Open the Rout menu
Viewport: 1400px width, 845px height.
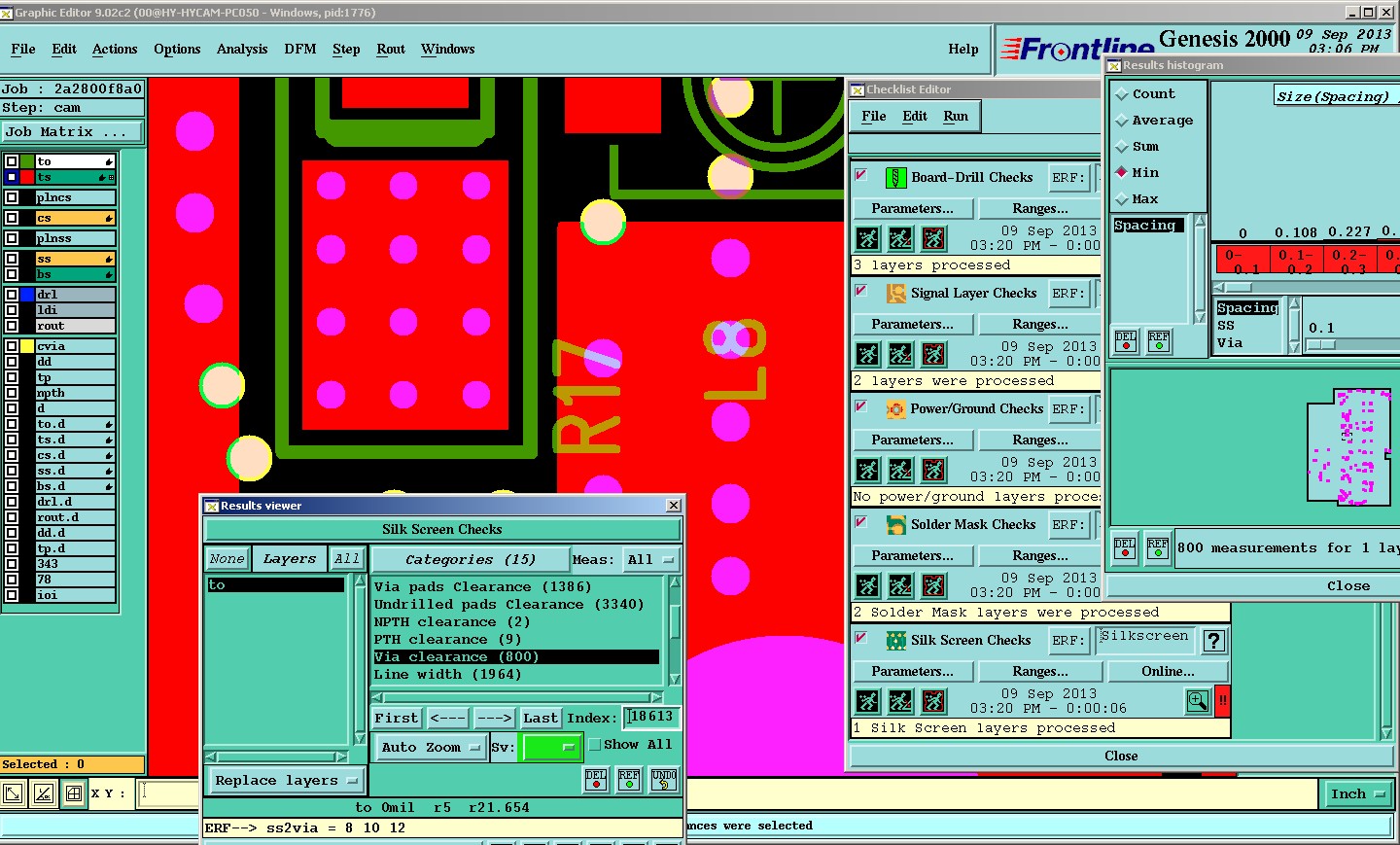[x=391, y=50]
